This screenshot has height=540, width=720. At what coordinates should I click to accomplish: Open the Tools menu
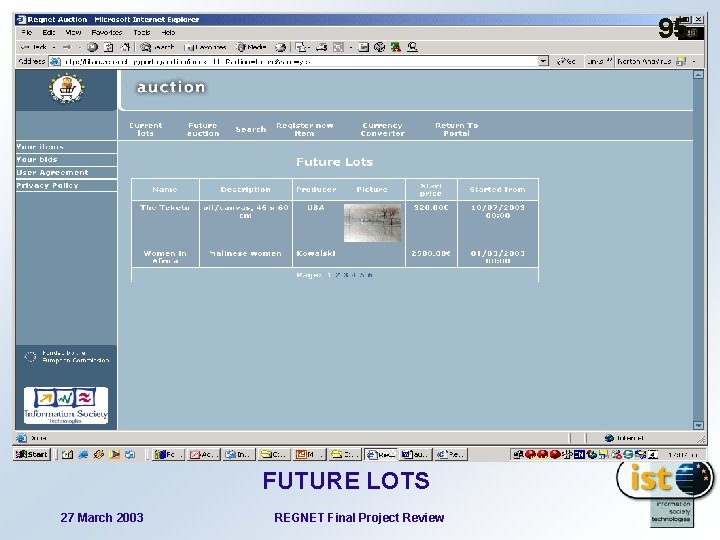(141, 33)
